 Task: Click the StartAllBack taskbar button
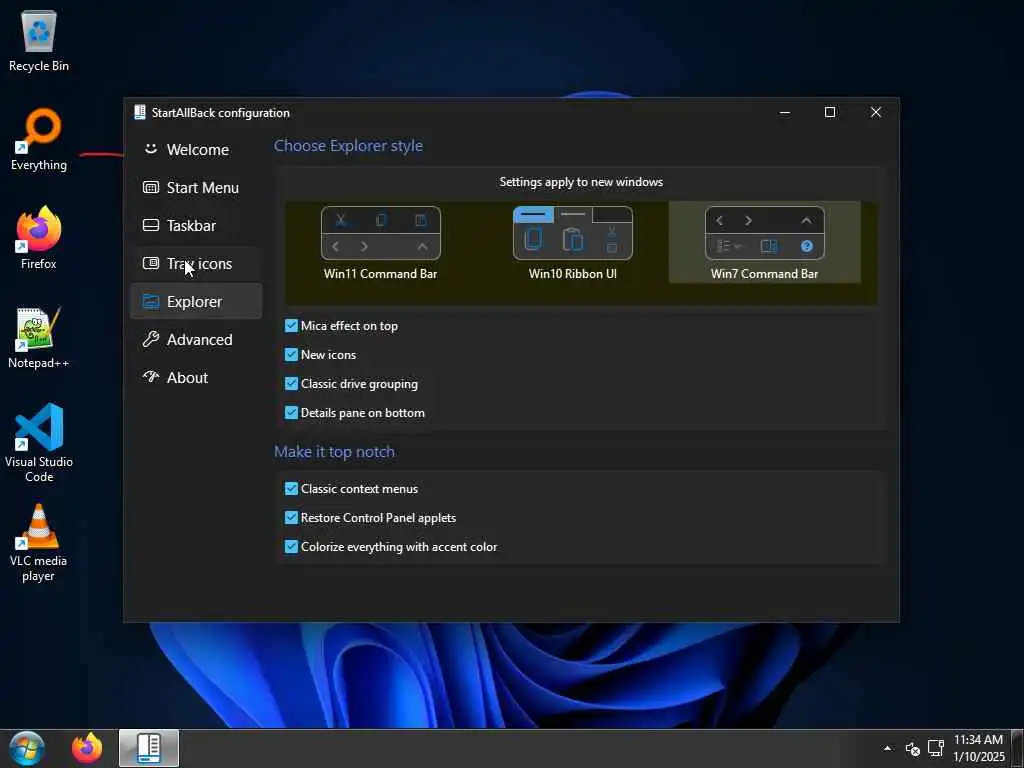(x=149, y=748)
